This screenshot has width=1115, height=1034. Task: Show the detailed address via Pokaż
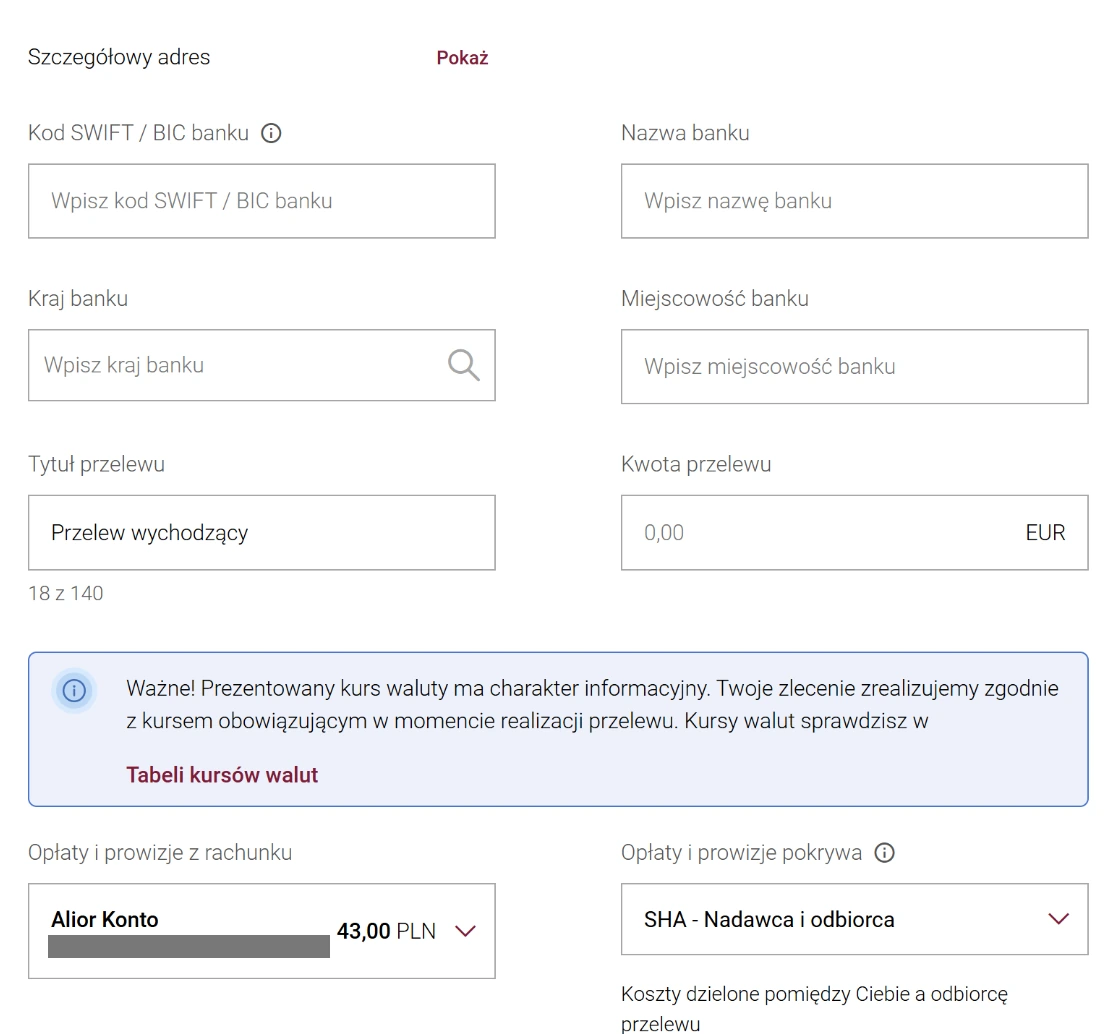(462, 58)
